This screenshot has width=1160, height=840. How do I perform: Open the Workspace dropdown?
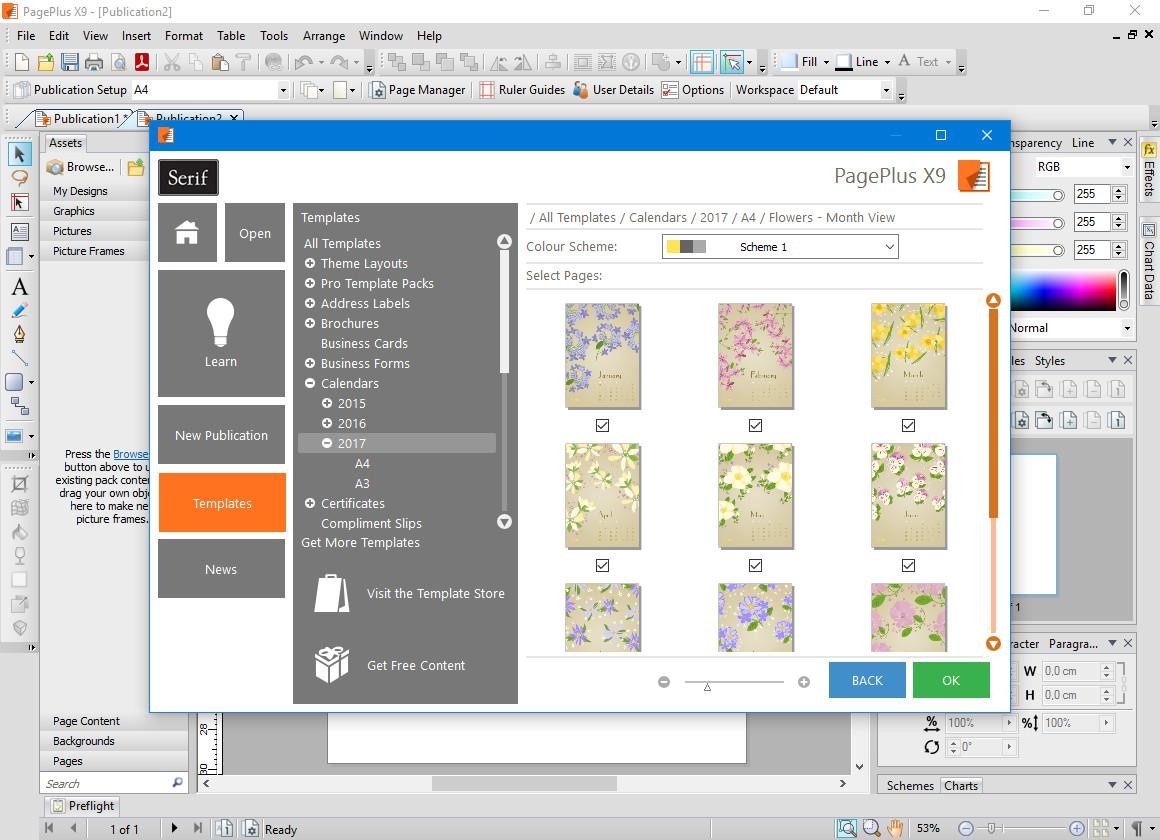pos(886,90)
